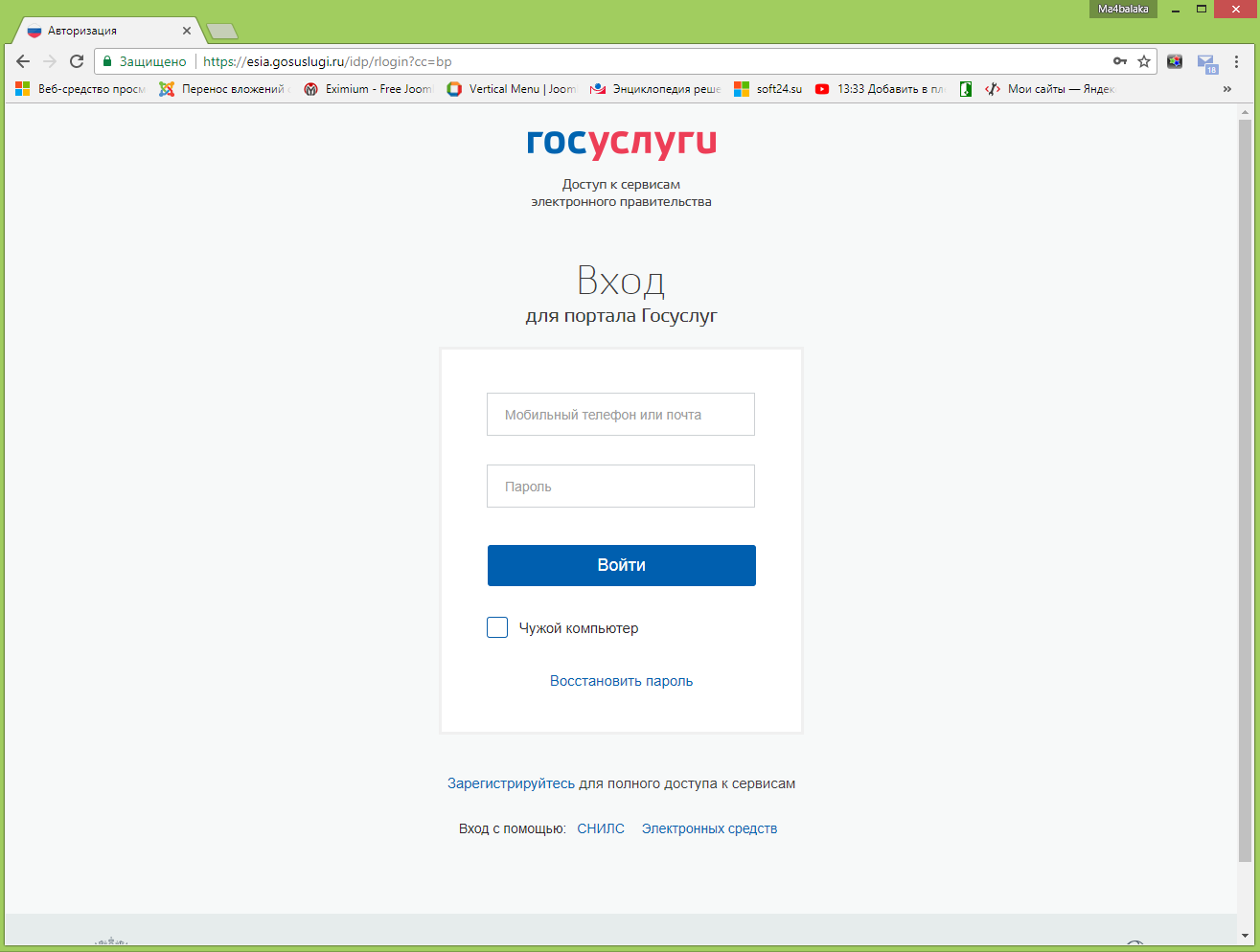The image size is (1260, 952).
Task: Click the address bar URL
Action: [328, 61]
